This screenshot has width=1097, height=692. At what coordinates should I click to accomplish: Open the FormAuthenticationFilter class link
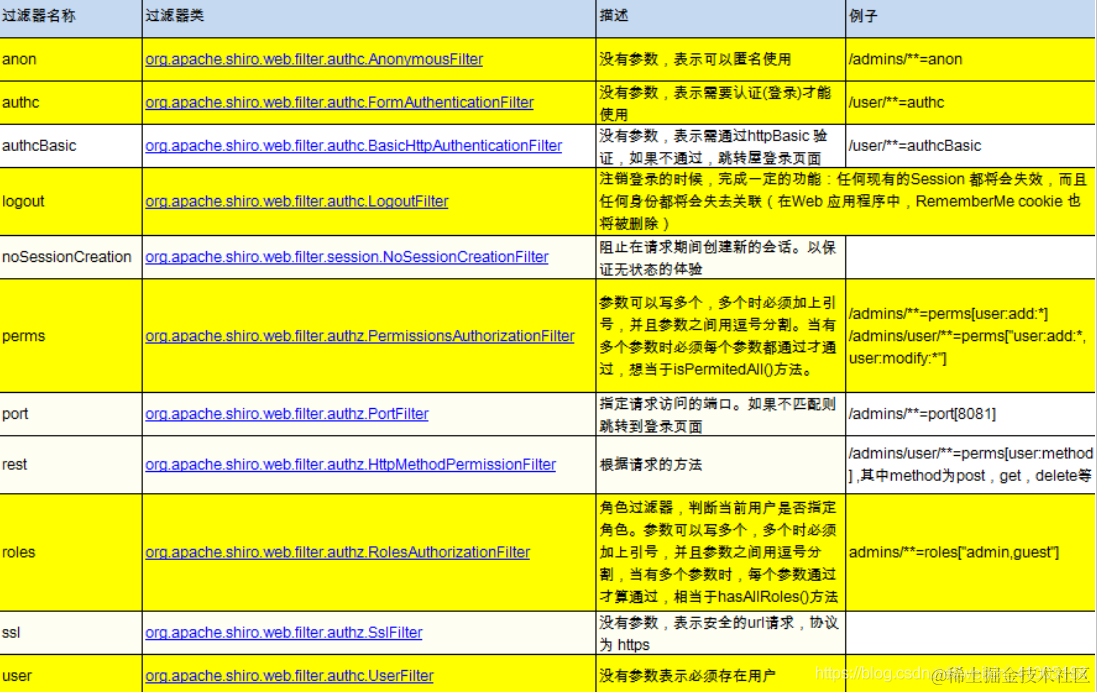tap(339, 102)
